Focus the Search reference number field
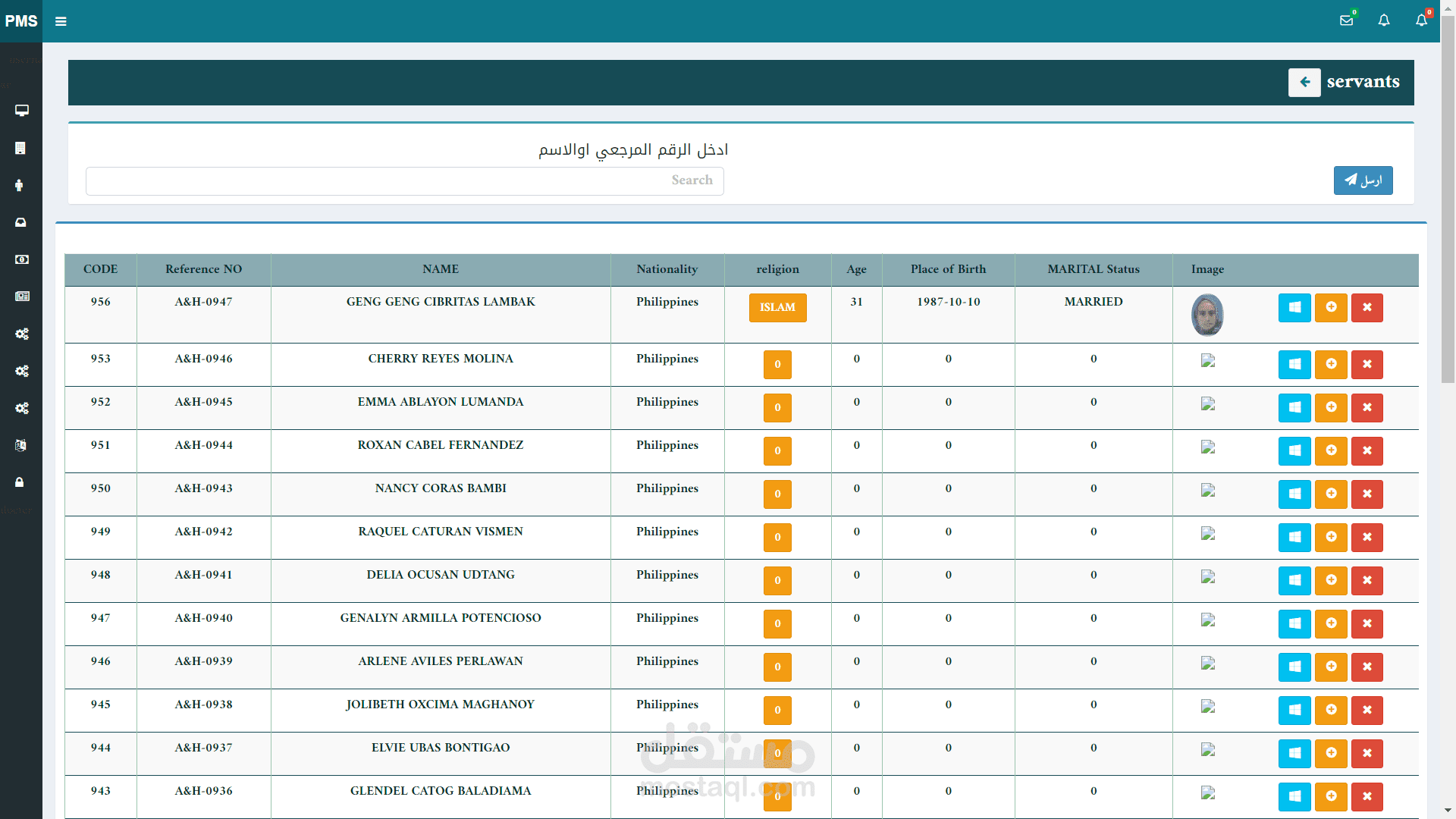The image size is (1456, 819). coord(404,180)
